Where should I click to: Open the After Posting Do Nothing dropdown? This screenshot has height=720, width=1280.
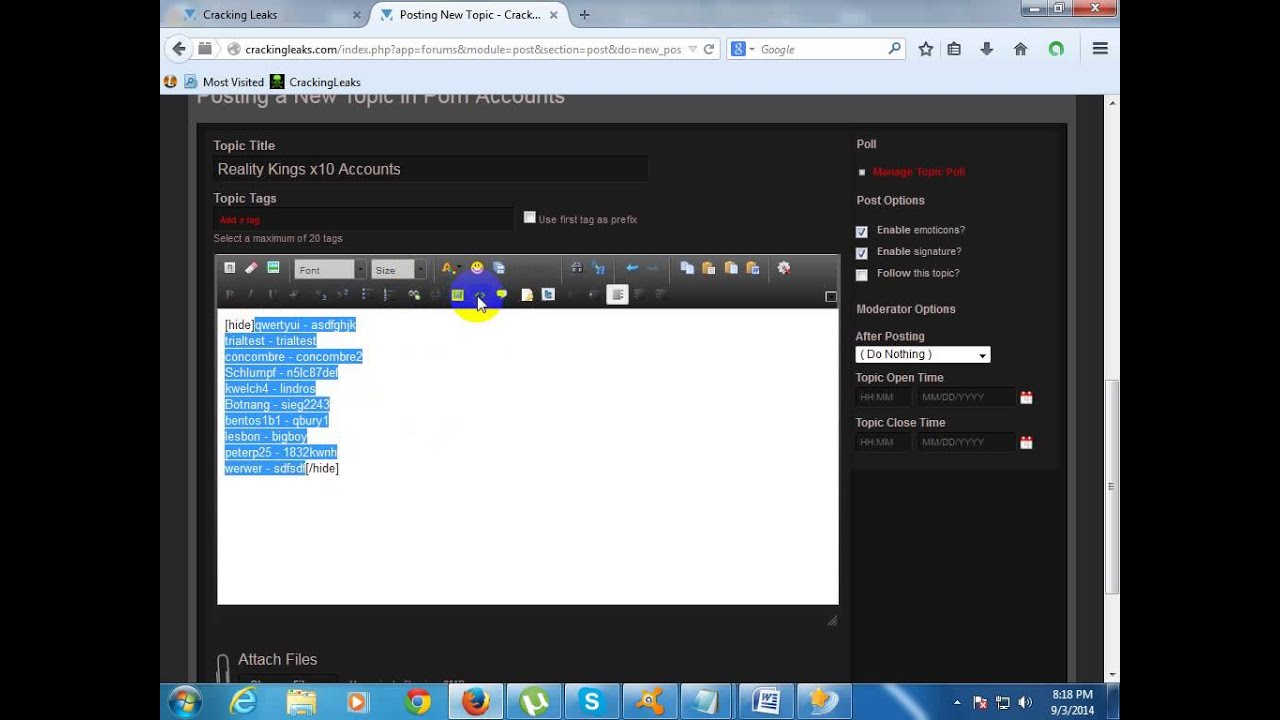pos(923,354)
